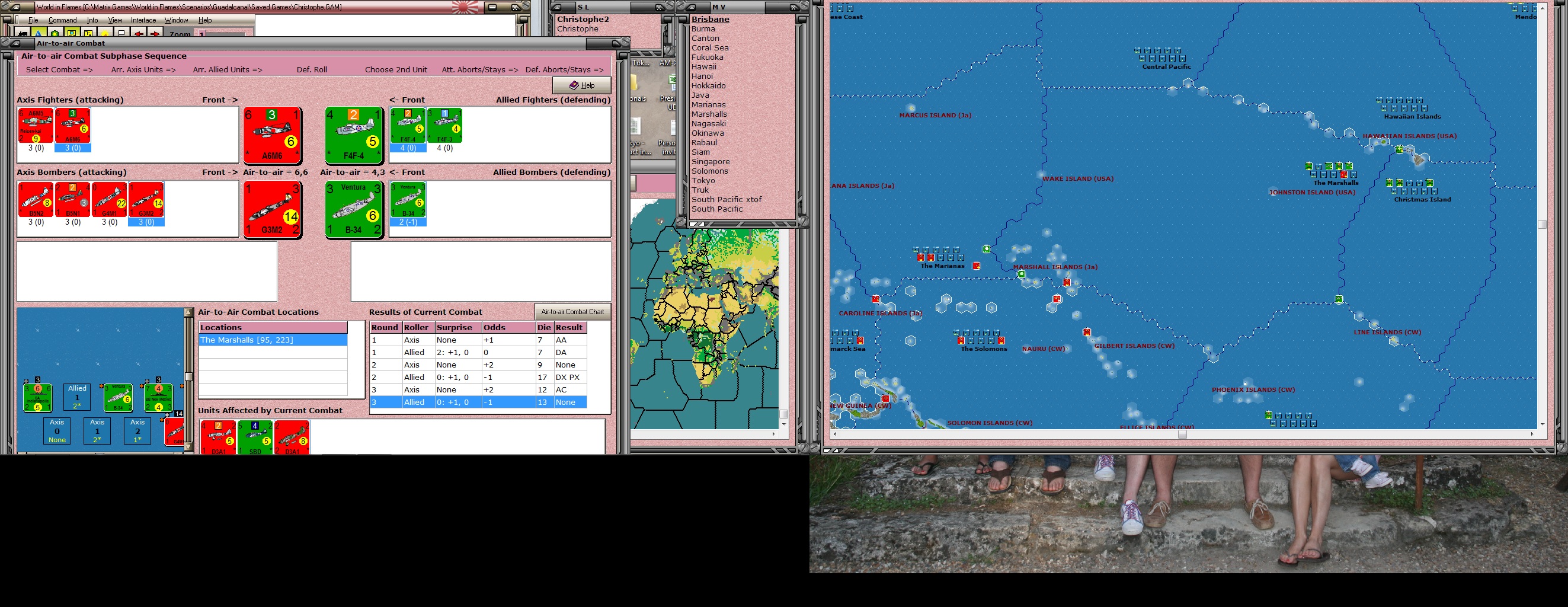Open the Info menu
Screen dimensions: 1568x607
[x=92, y=20]
